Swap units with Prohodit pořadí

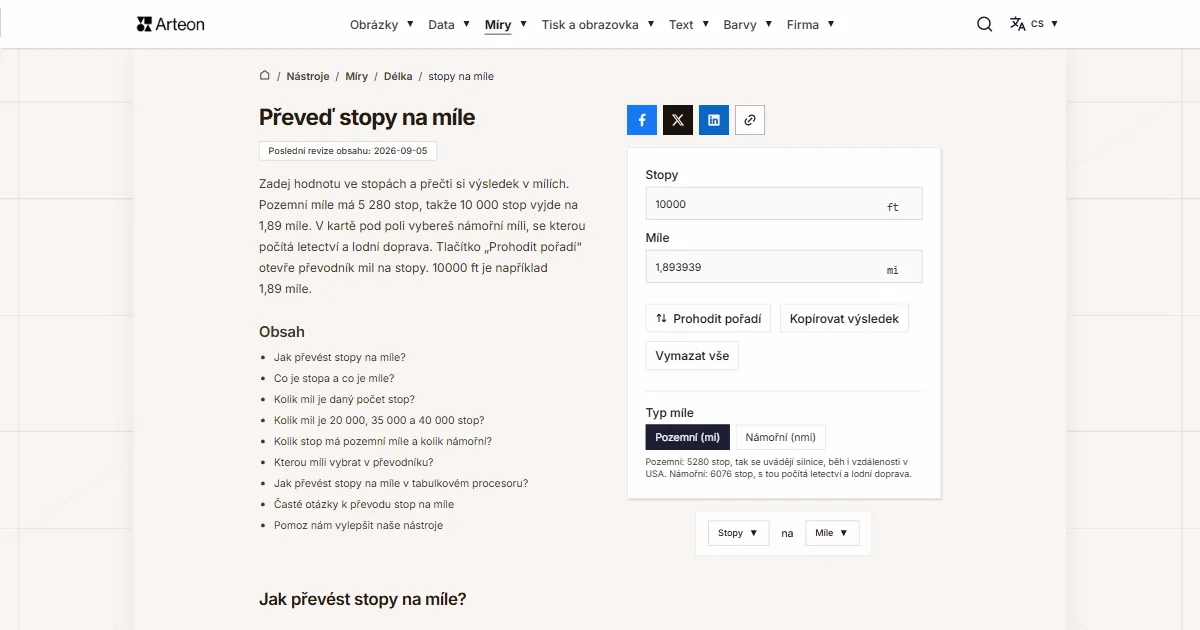pyautogui.click(x=708, y=319)
